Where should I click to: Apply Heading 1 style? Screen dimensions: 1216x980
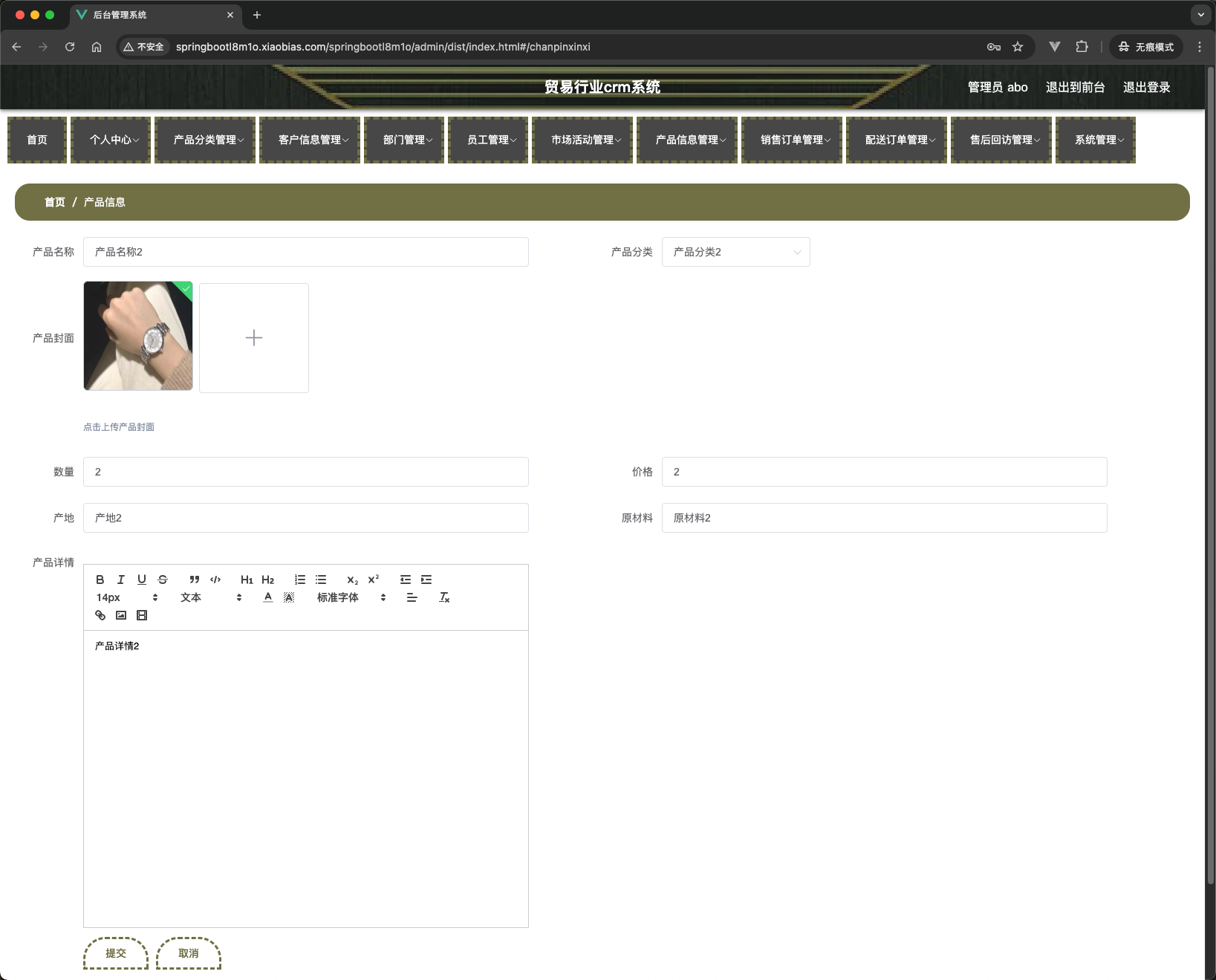(247, 580)
